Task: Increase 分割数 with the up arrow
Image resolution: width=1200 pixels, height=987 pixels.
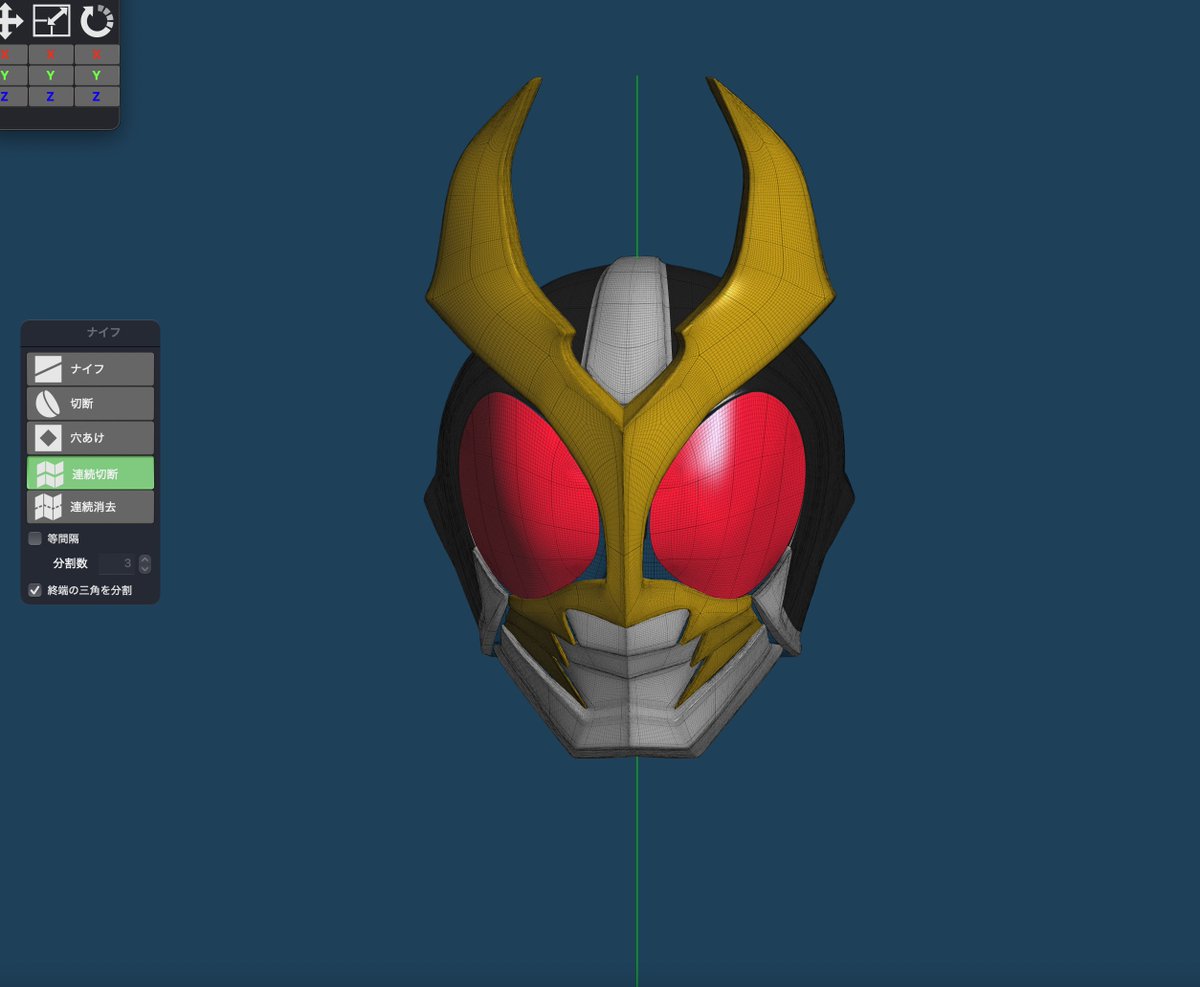Action: pyautogui.click(x=145, y=559)
